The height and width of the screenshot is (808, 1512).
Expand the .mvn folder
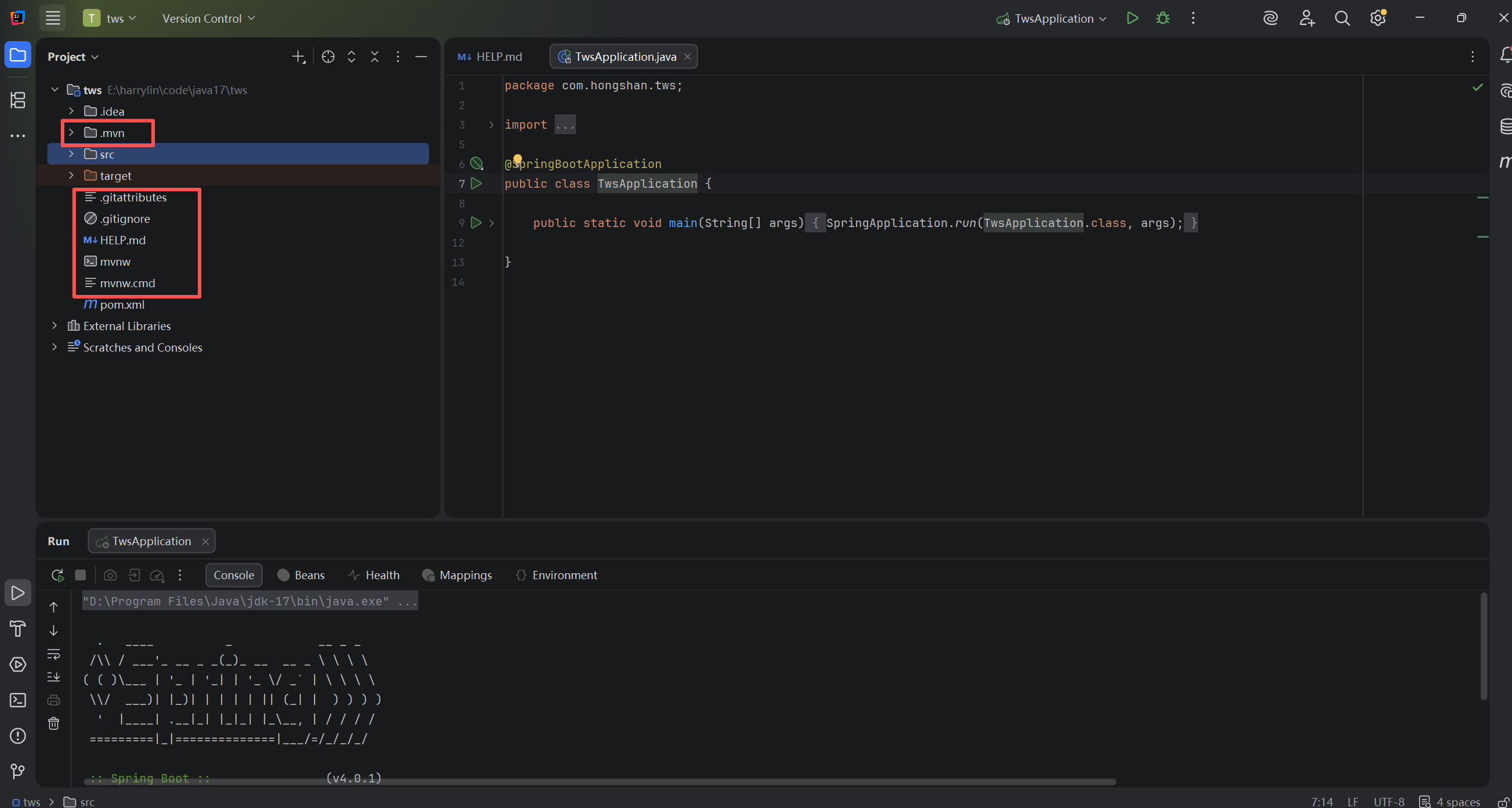pyautogui.click(x=71, y=133)
